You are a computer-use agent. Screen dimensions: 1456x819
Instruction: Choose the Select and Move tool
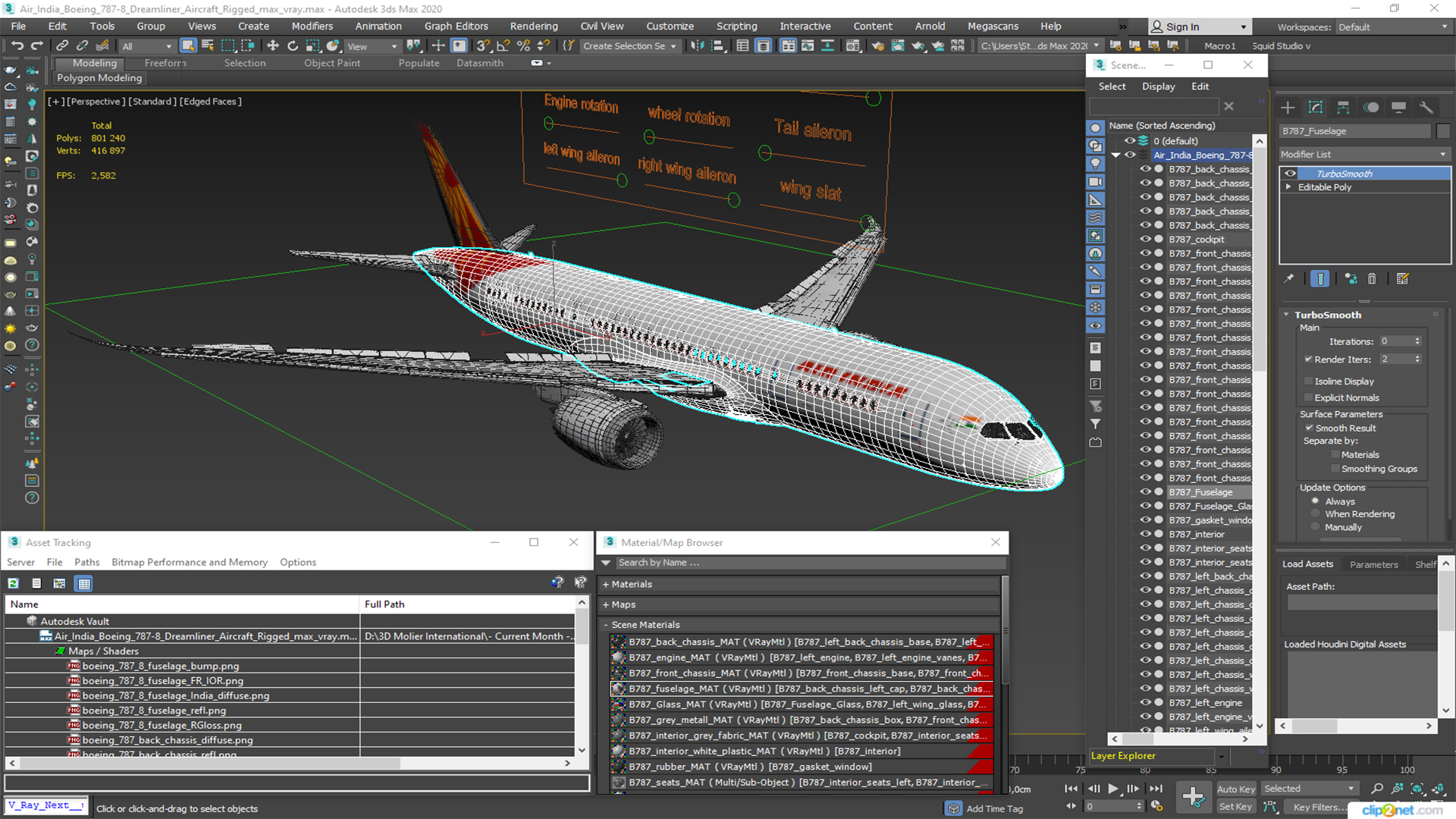[273, 46]
